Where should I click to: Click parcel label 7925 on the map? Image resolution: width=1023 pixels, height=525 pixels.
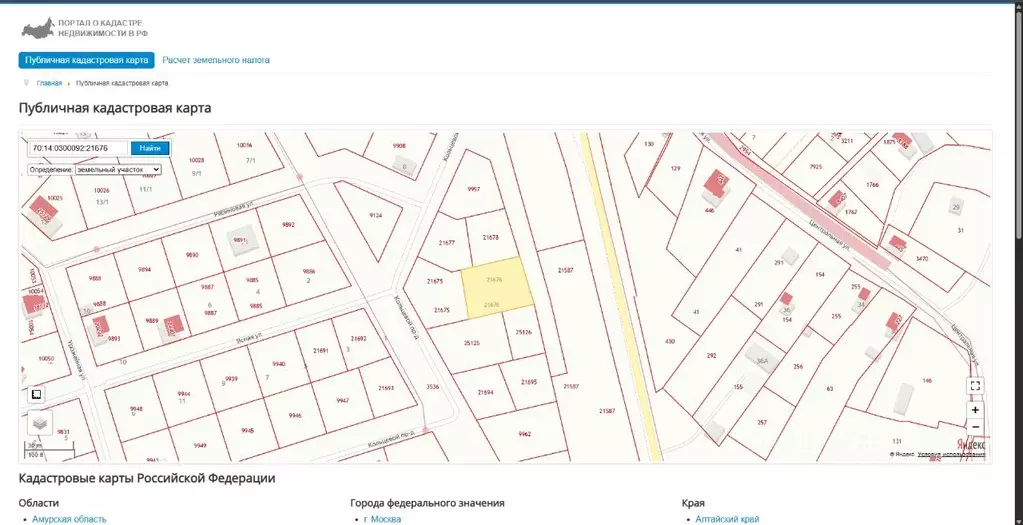click(816, 167)
